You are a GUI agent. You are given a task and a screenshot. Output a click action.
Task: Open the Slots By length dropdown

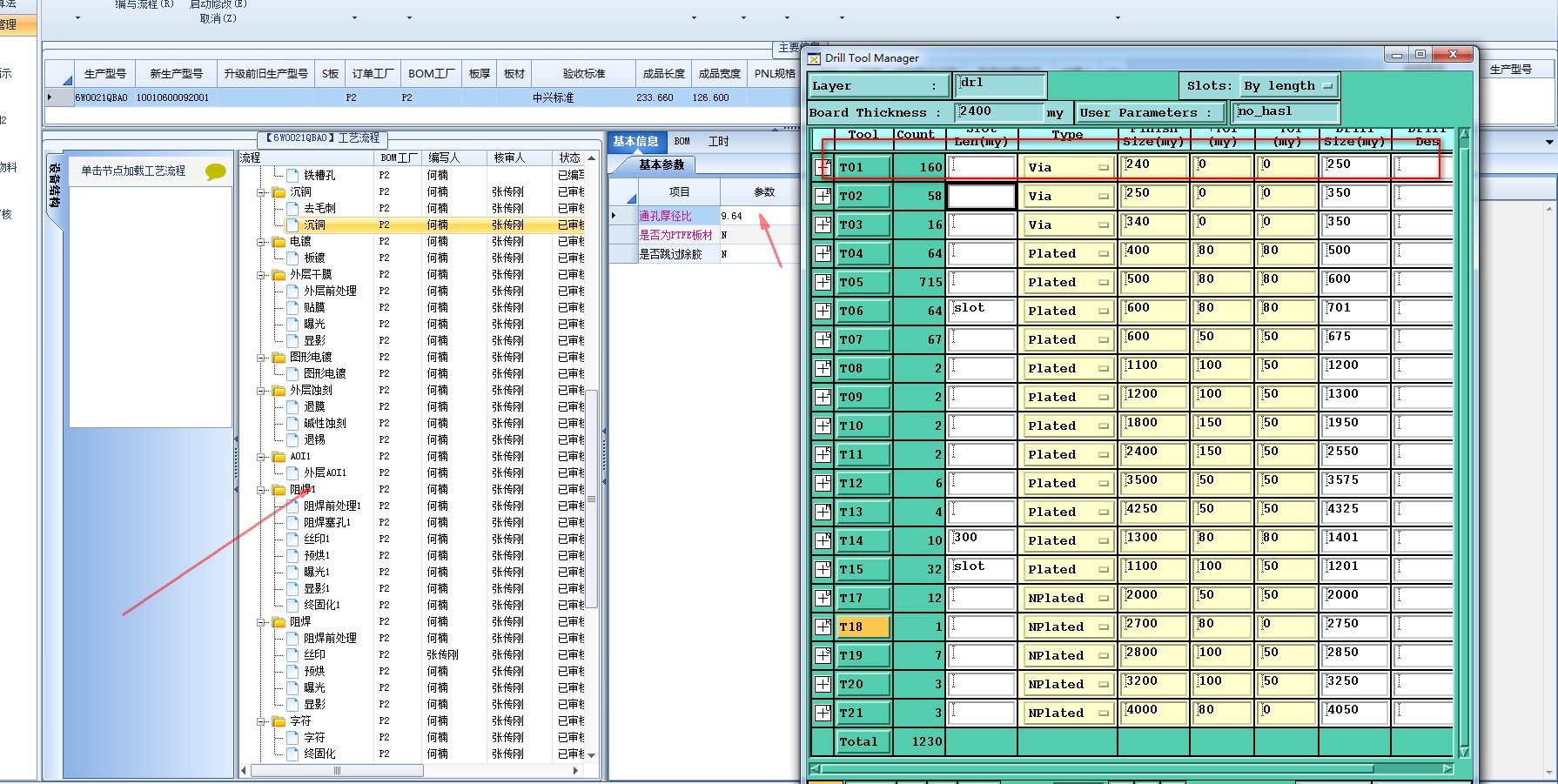coord(1288,85)
